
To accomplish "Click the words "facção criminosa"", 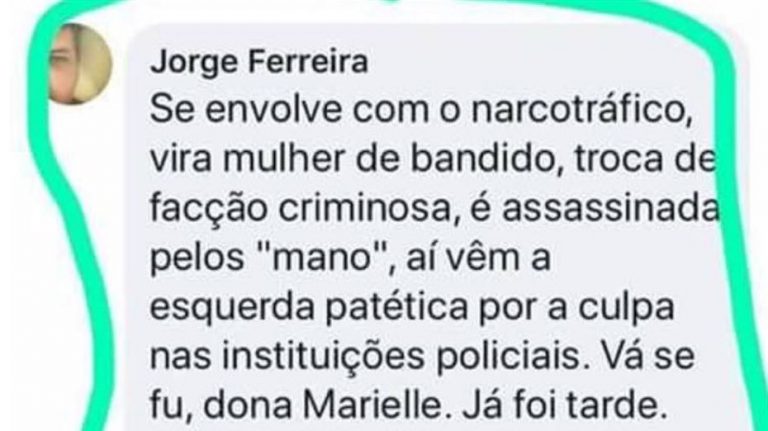I will tap(300, 210).
